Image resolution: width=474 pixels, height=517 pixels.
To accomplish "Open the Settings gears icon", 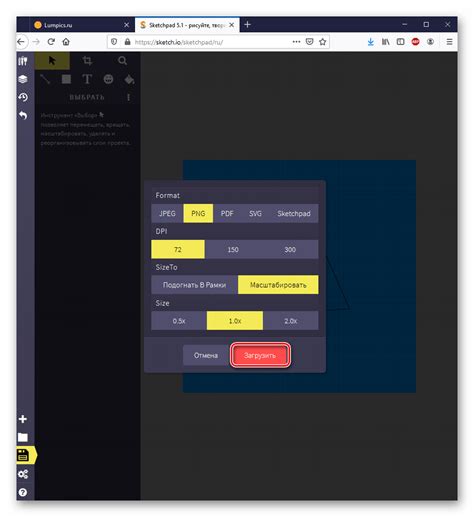I will (23, 474).
